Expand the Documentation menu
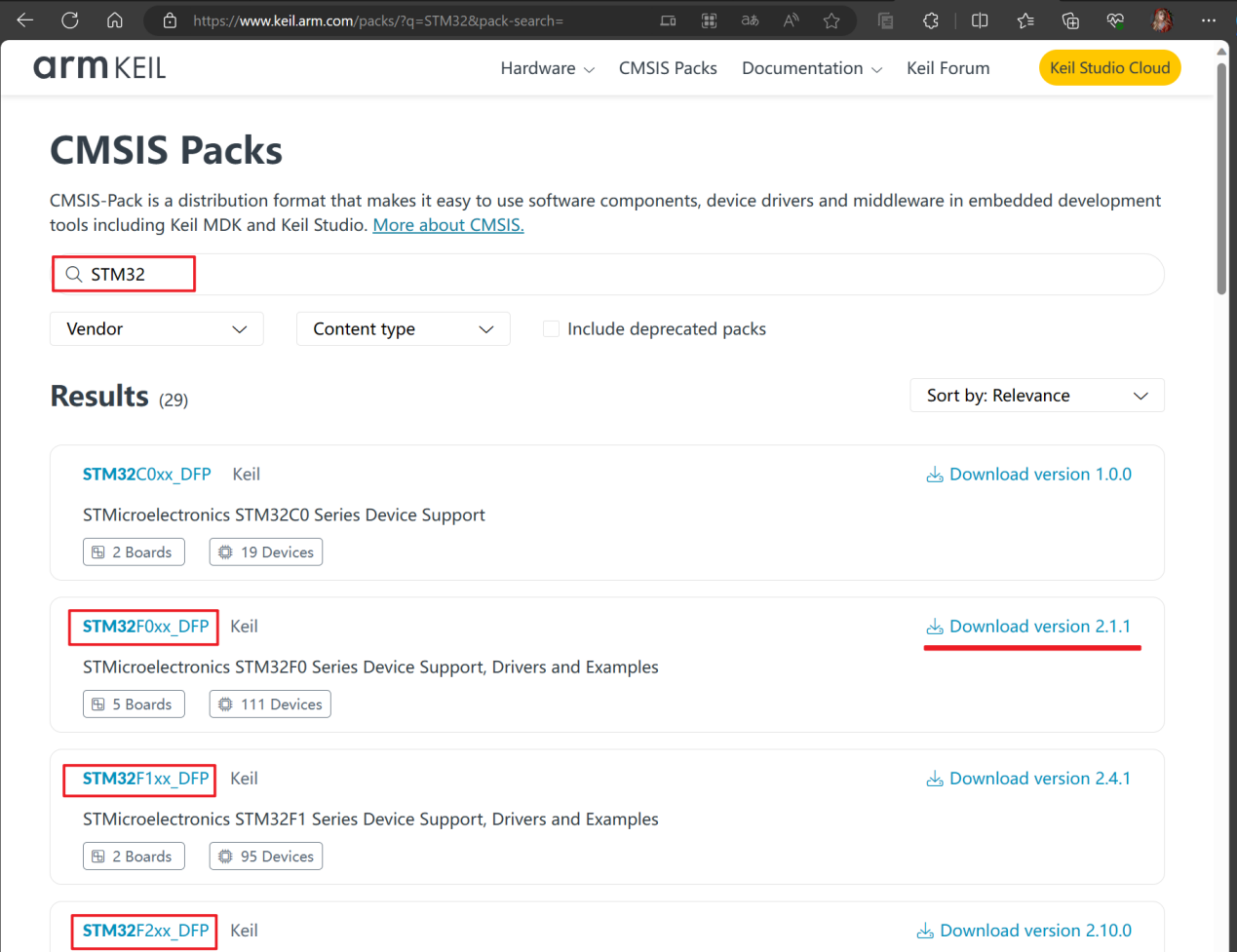 (x=812, y=68)
